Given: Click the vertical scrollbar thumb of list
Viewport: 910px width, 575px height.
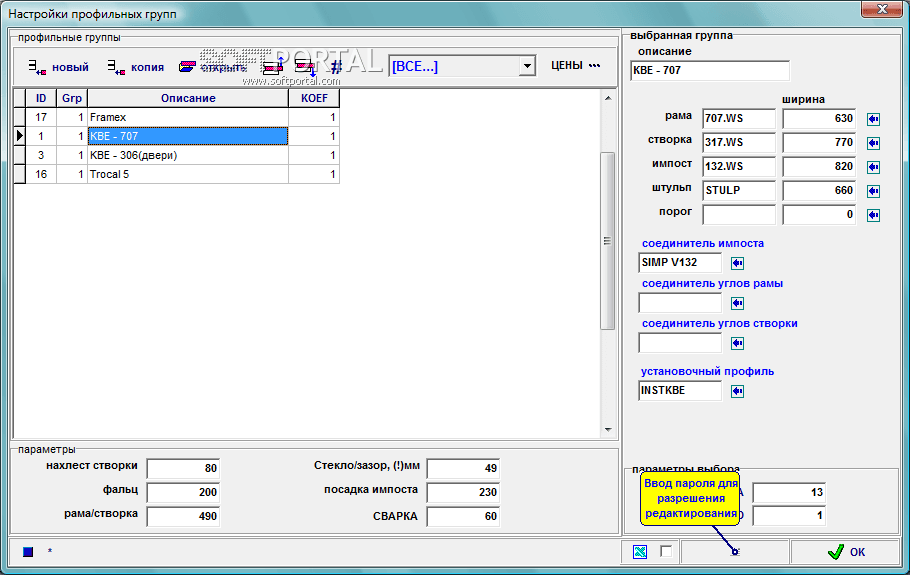Looking at the screenshot, I should point(608,241).
